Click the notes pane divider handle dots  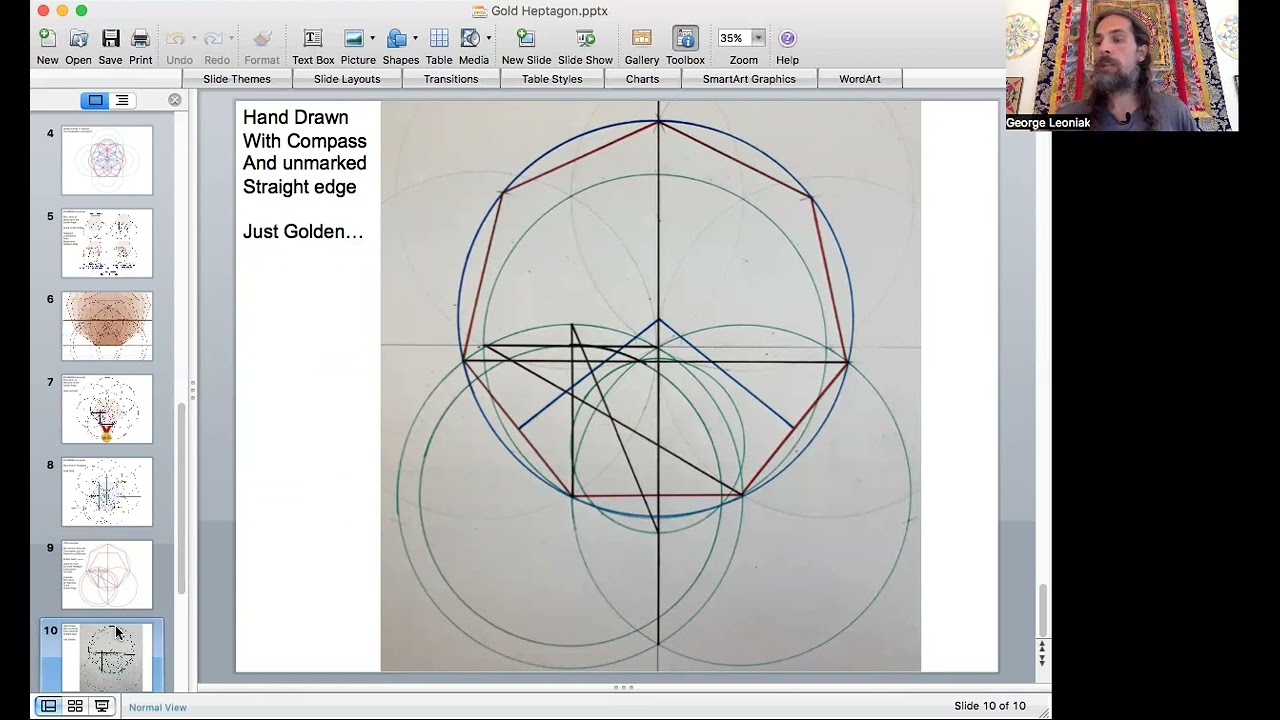[623, 687]
